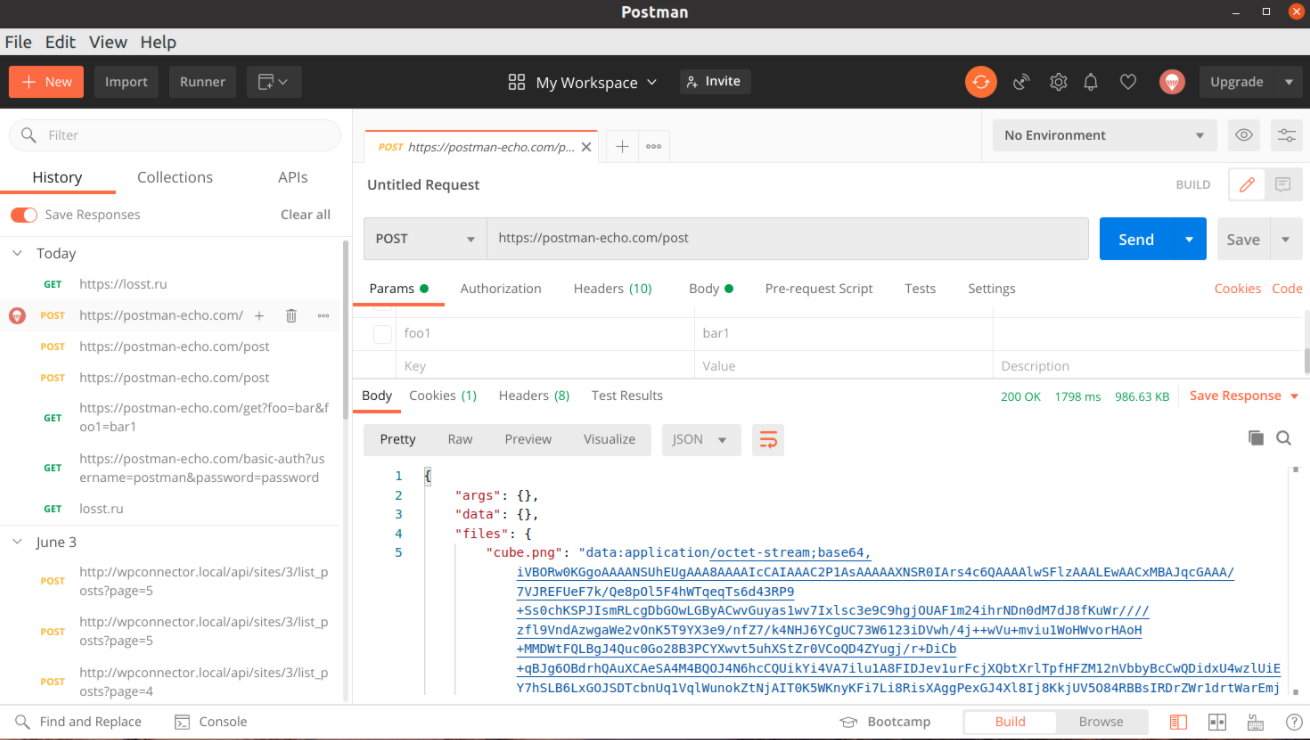Open the View menu
The image size is (1310, 740).
(x=108, y=42)
